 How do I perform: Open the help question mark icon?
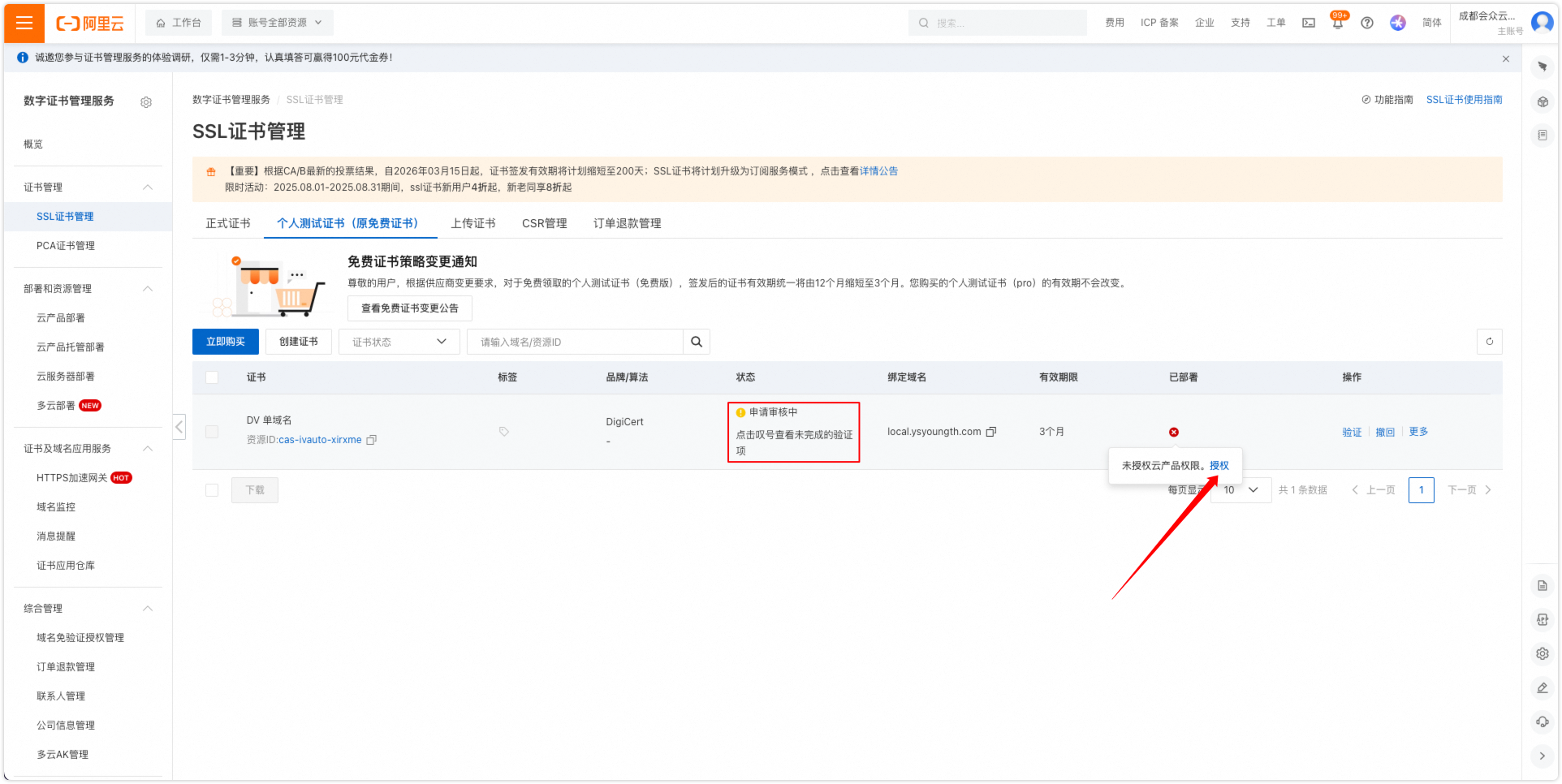point(1367,23)
